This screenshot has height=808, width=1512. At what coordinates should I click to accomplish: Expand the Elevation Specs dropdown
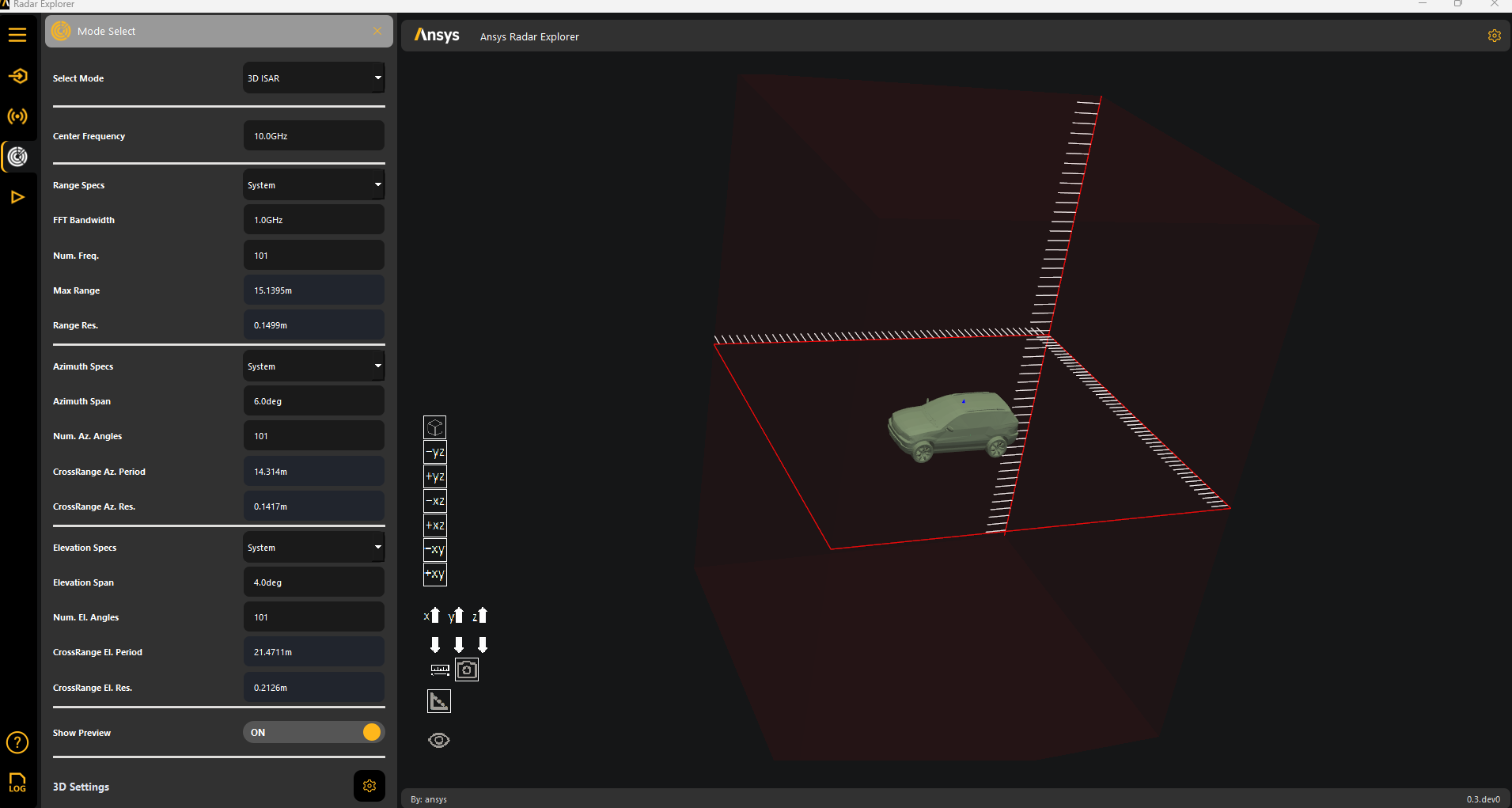pyautogui.click(x=314, y=548)
